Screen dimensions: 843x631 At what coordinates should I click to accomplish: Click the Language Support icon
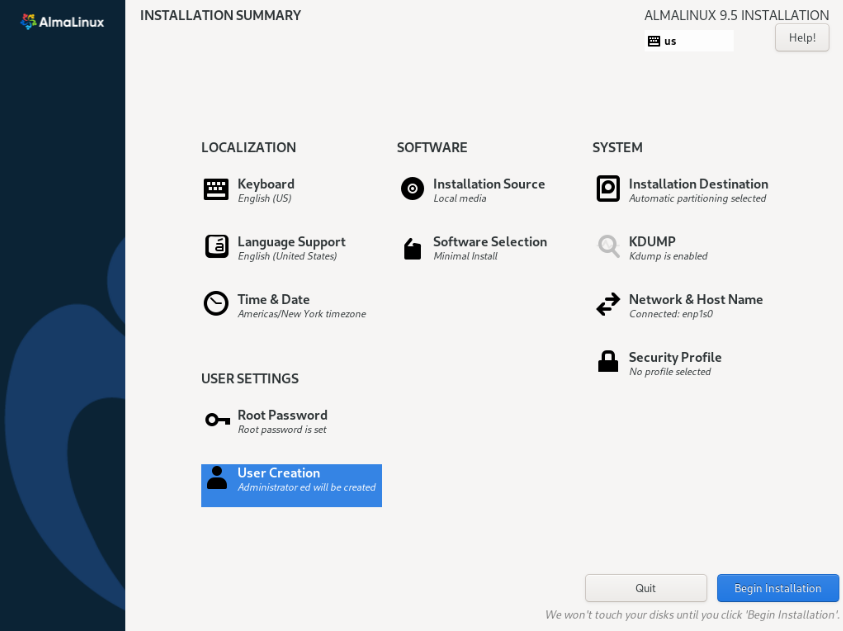click(216, 247)
